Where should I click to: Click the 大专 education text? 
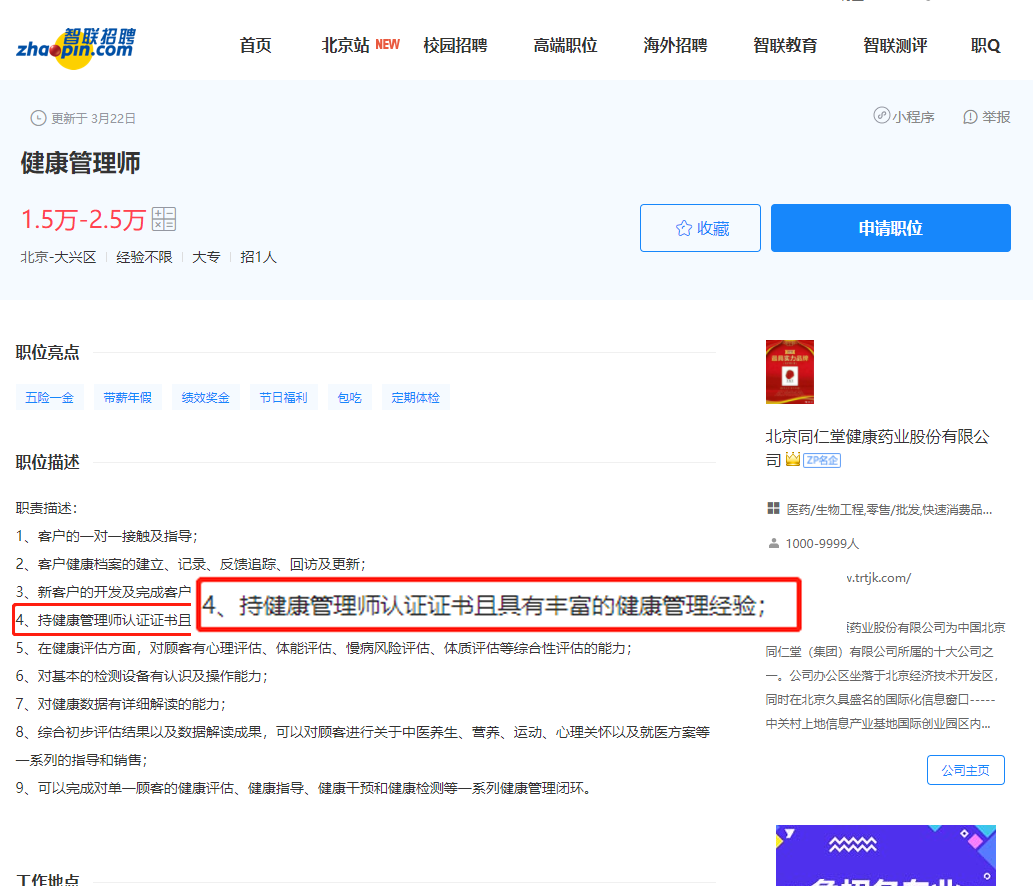click(x=206, y=257)
